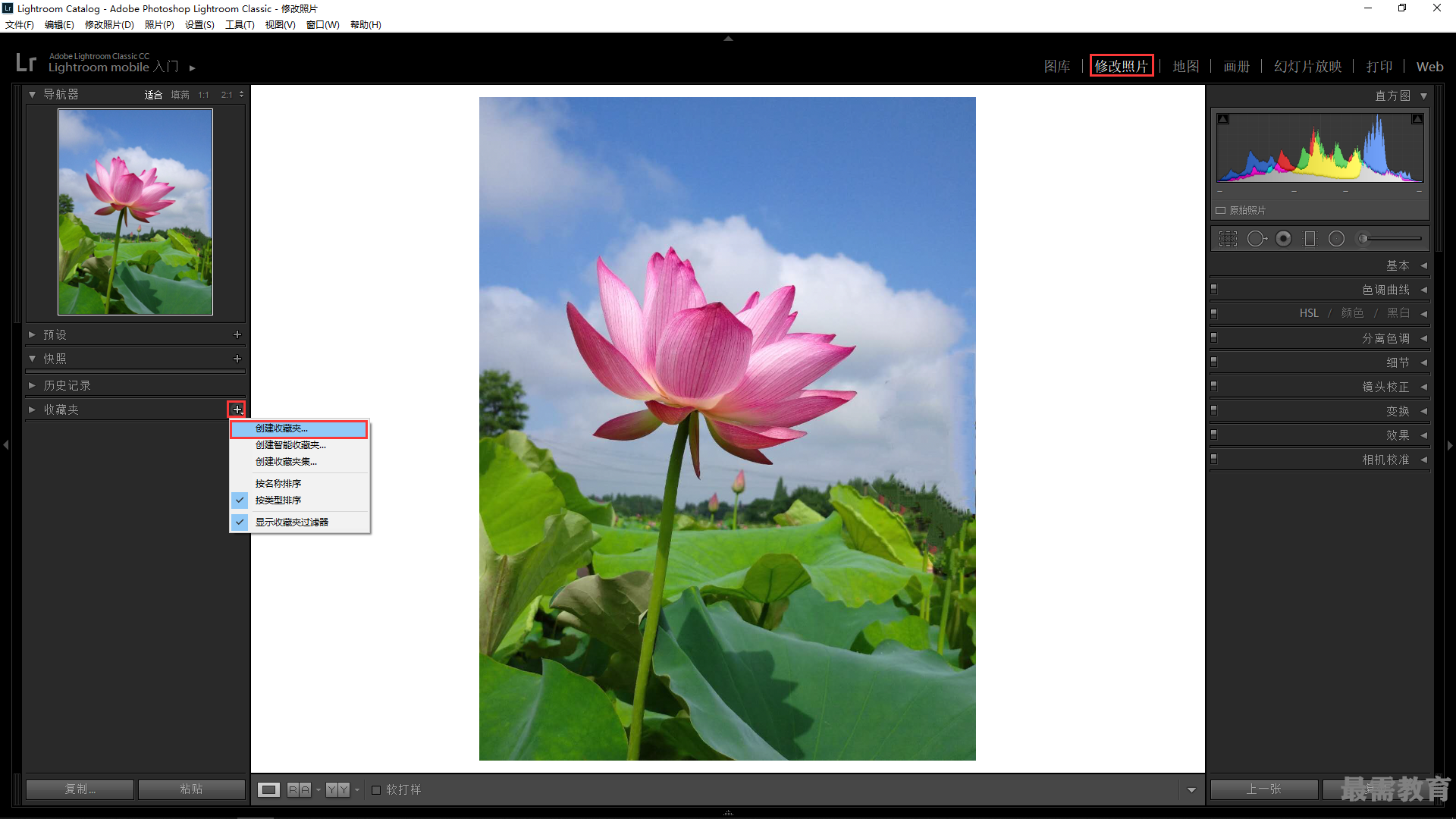Hide the top module panel arrow
This screenshot has width=1456, height=819.
click(728, 38)
